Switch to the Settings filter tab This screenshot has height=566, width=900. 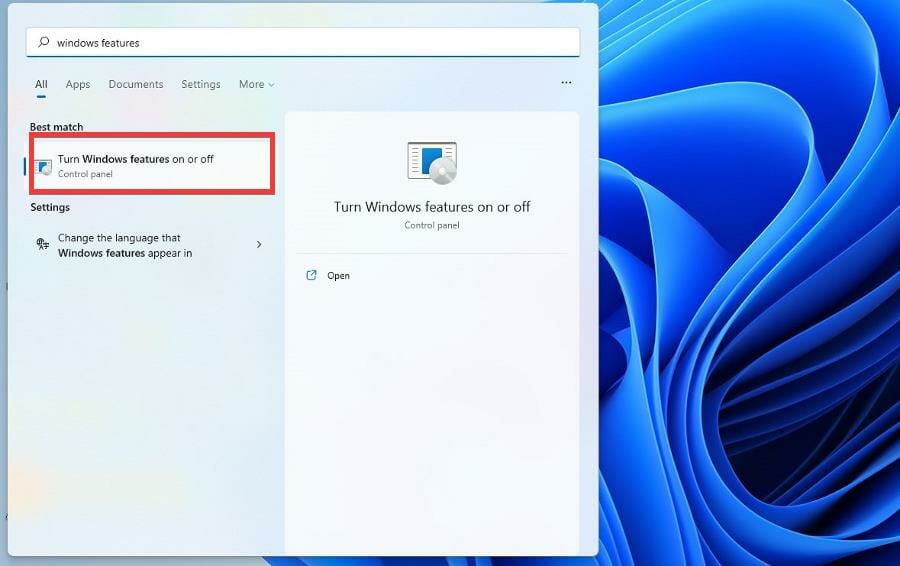point(201,84)
